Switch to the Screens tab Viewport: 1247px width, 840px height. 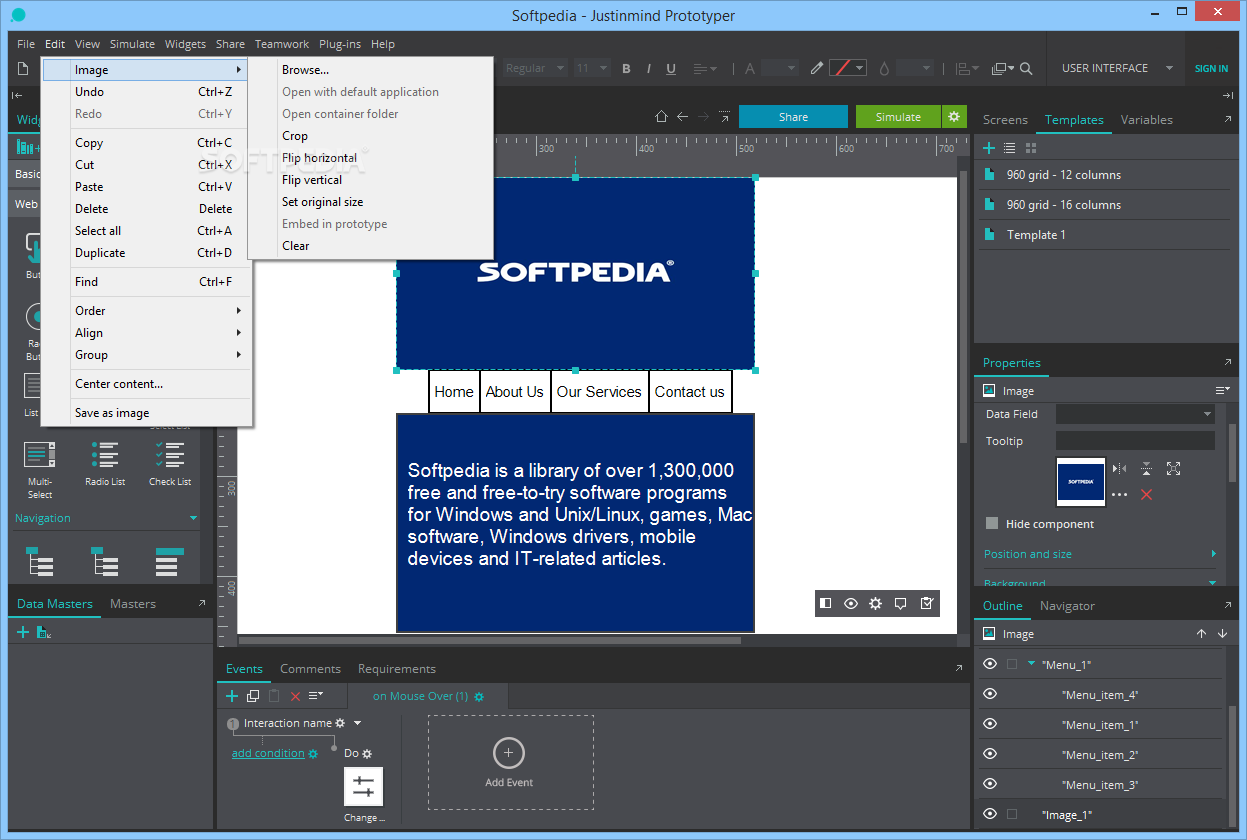(x=1005, y=120)
